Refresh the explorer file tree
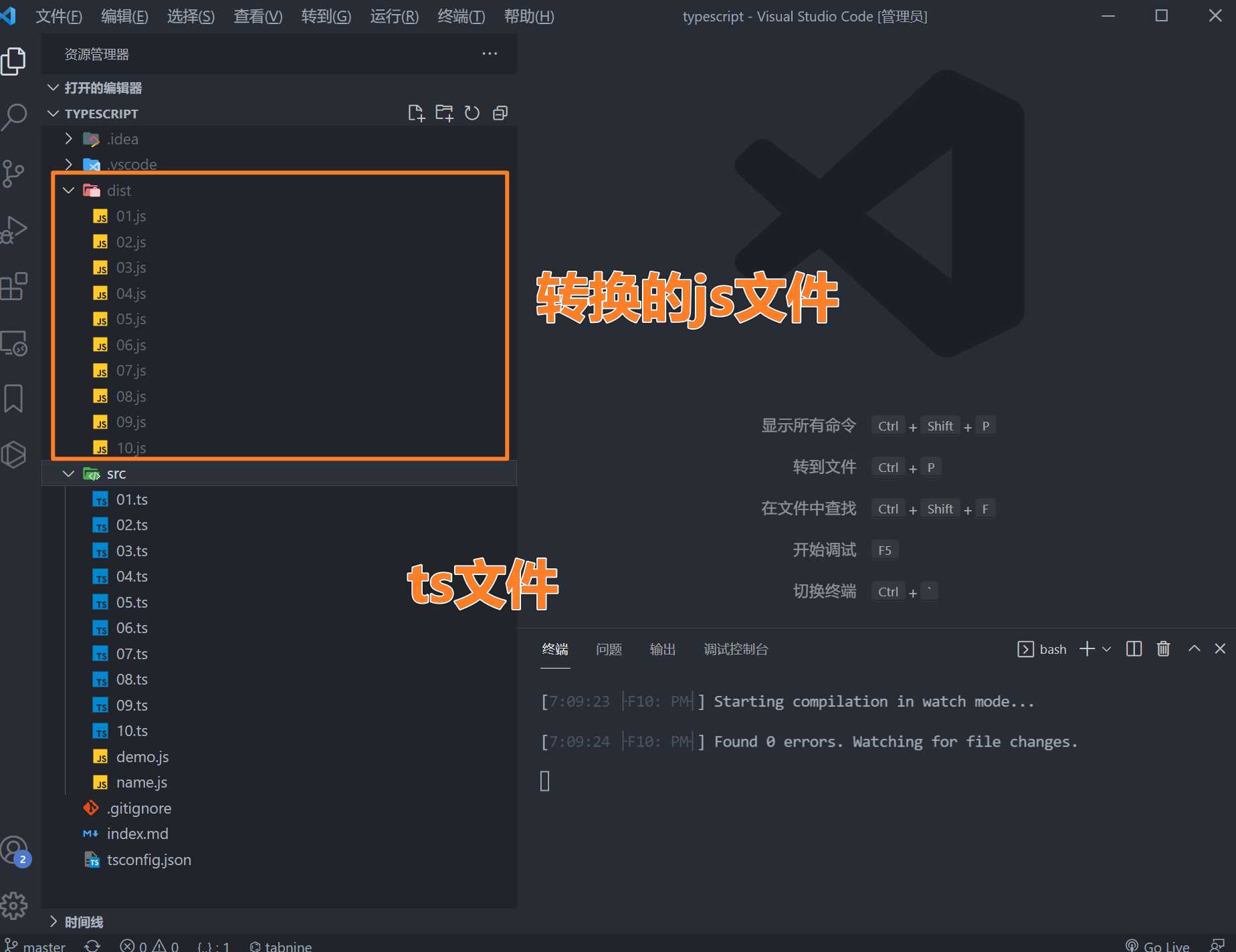The width and height of the screenshot is (1236, 952). [472, 113]
